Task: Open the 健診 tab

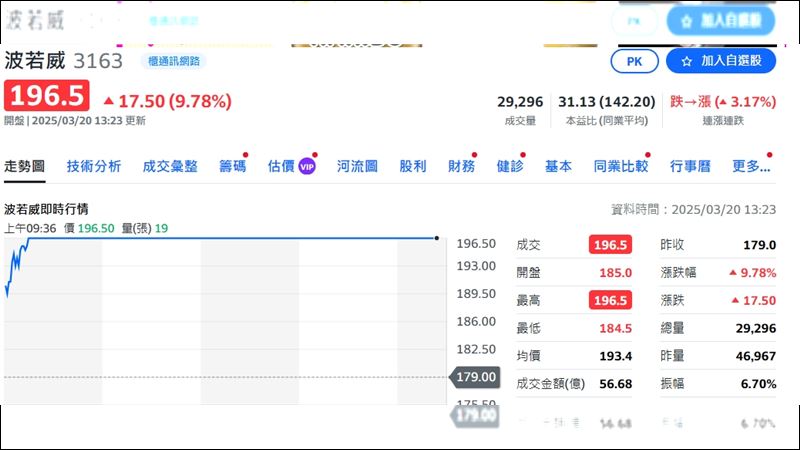Action: coord(510,166)
